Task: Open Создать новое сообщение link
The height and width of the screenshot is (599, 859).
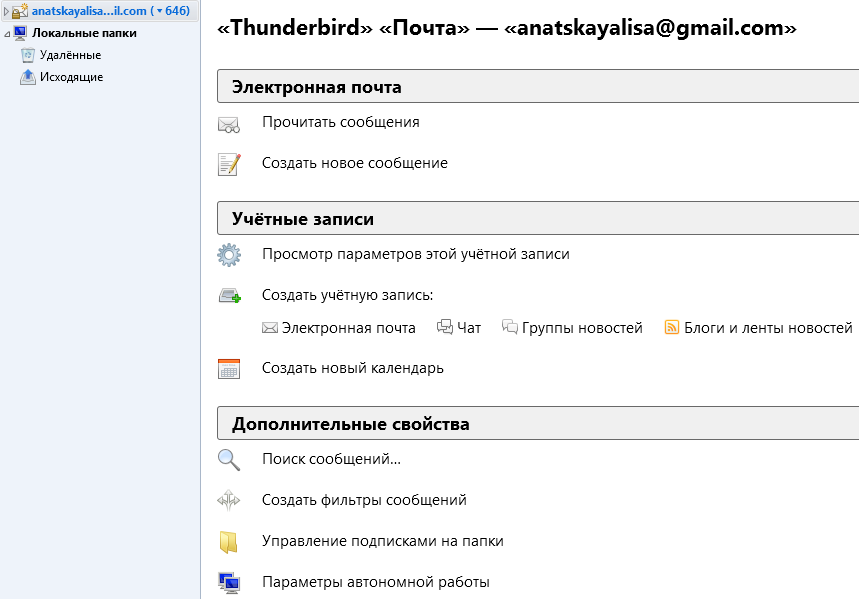Action: pos(354,163)
